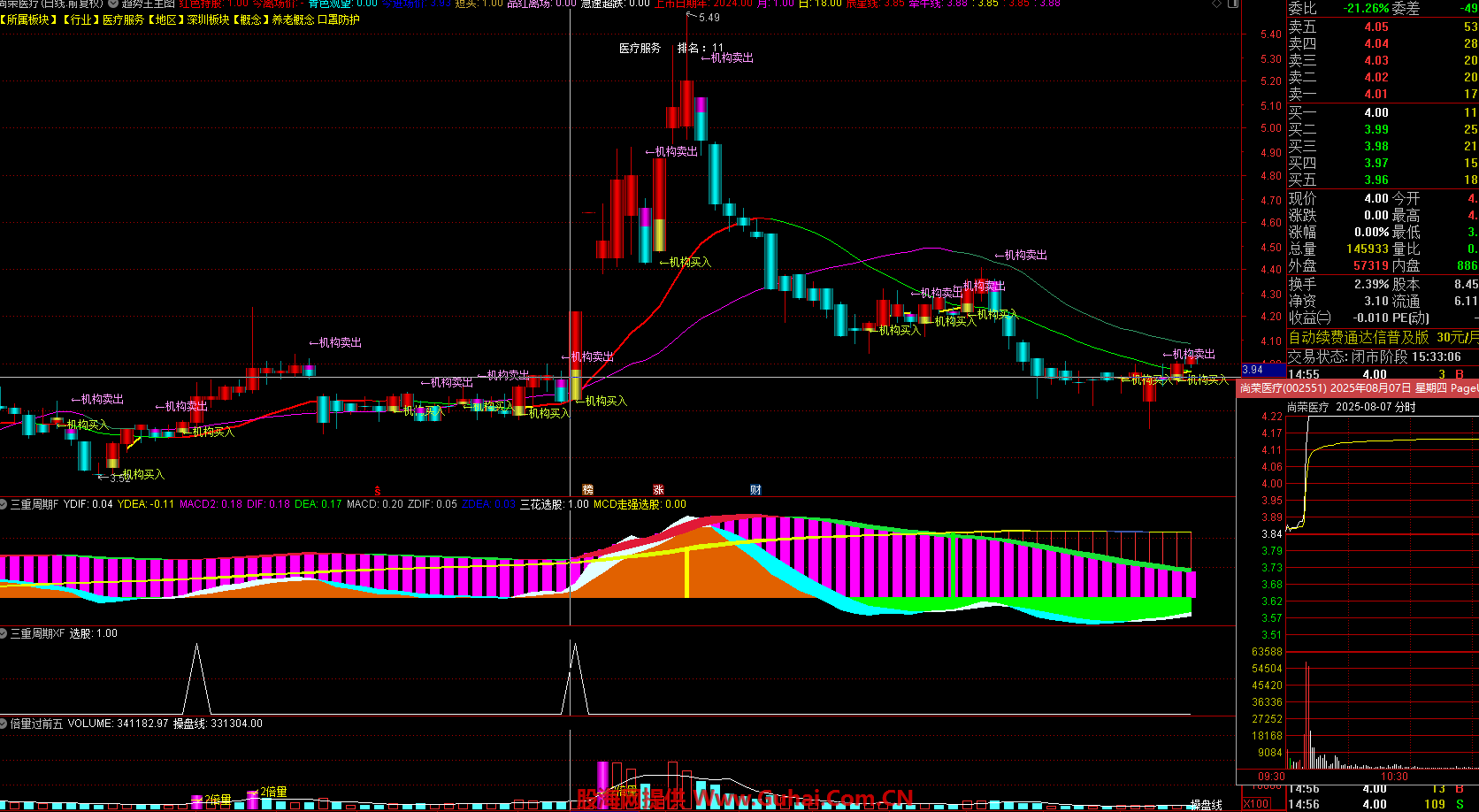The image size is (1479, 812).
Task: Select the 养老概念 concept label
Action: click(x=293, y=19)
